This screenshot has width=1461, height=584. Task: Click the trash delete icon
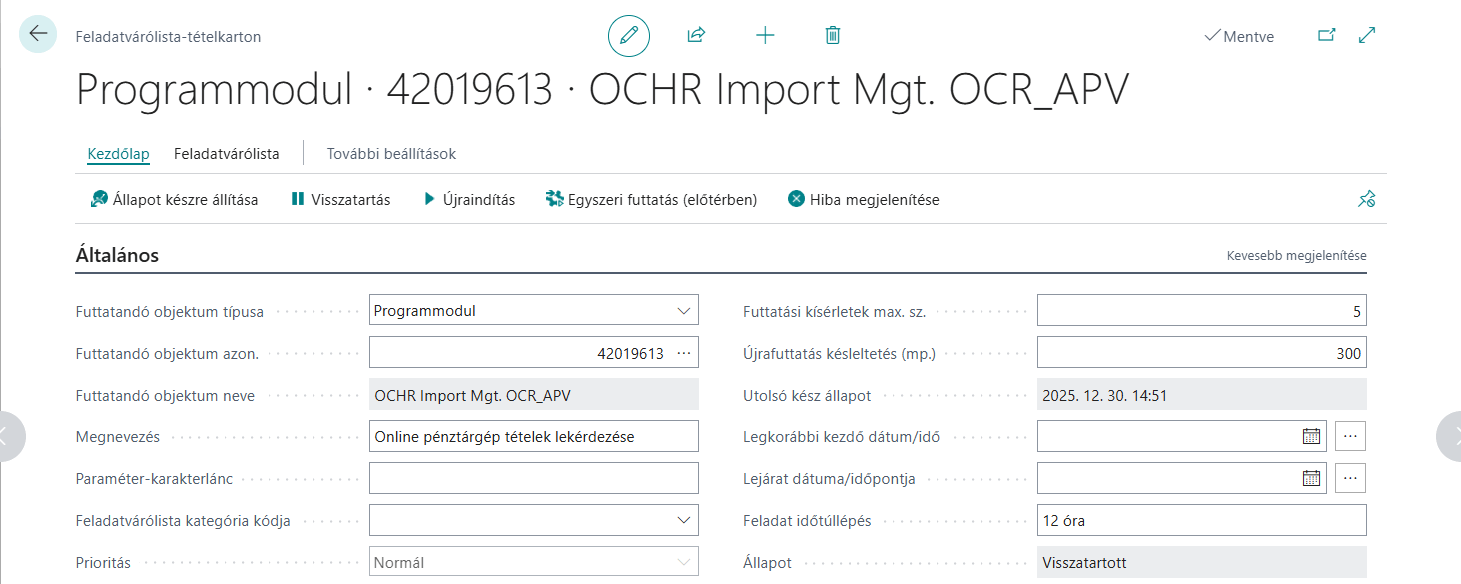coord(832,36)
